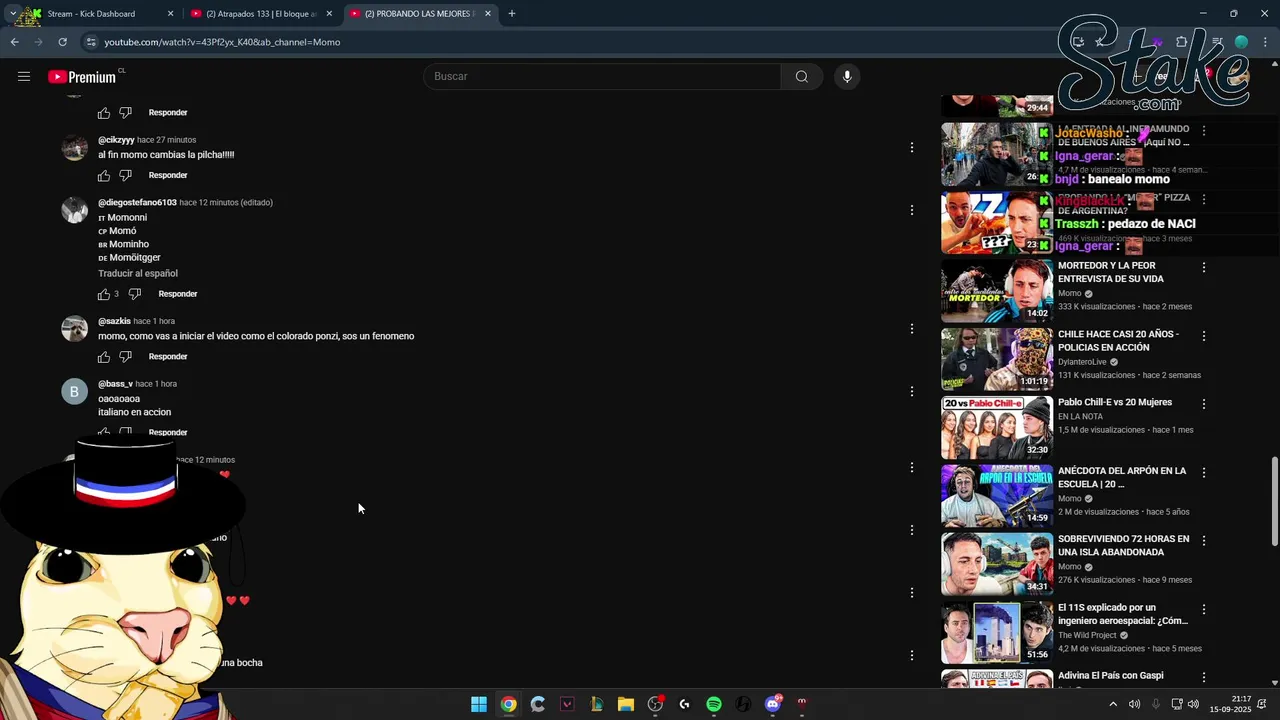Screen dimensions: 1280x720
Task: Click the page vertical scrollbar thumb
Action: point(1274,501)
